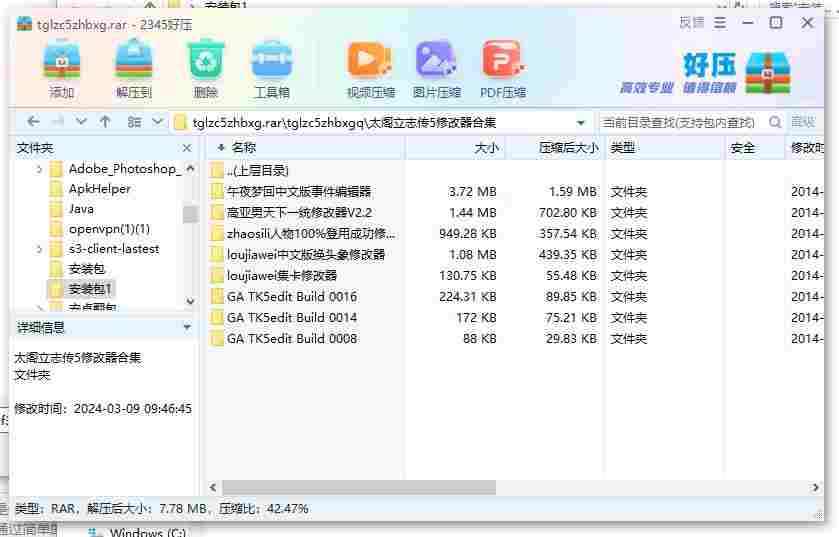Click the horizontal scrollbar left arrow
839x537 pixels.
(213, 487)
